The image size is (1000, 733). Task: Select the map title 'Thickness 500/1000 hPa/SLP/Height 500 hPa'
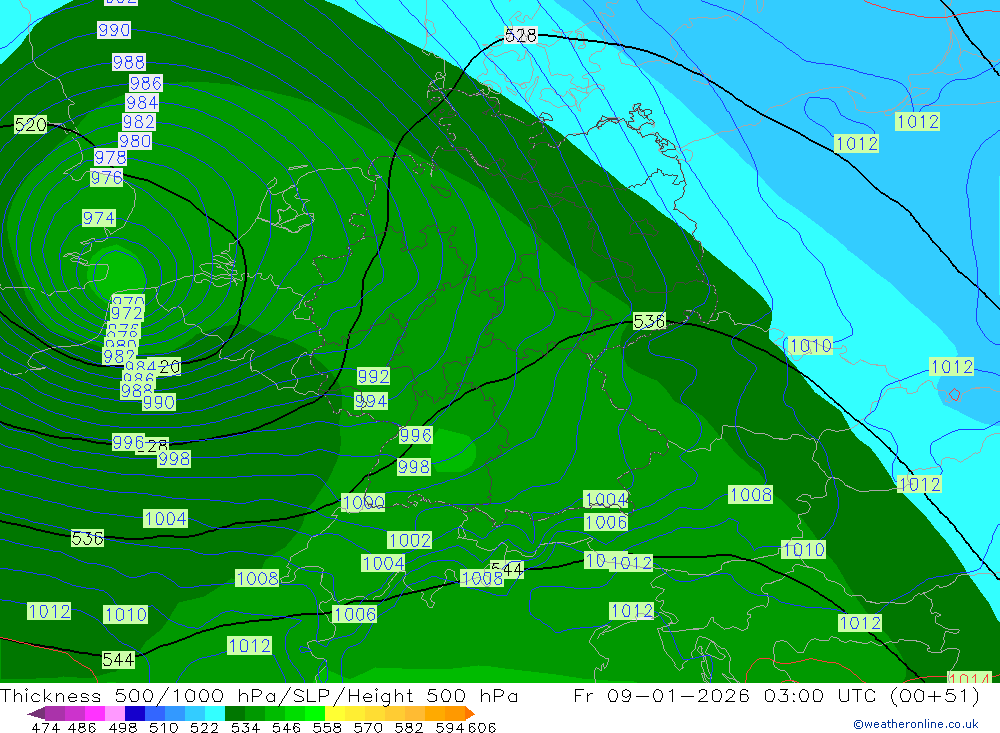pyautogui.click(x=259, y=696)
